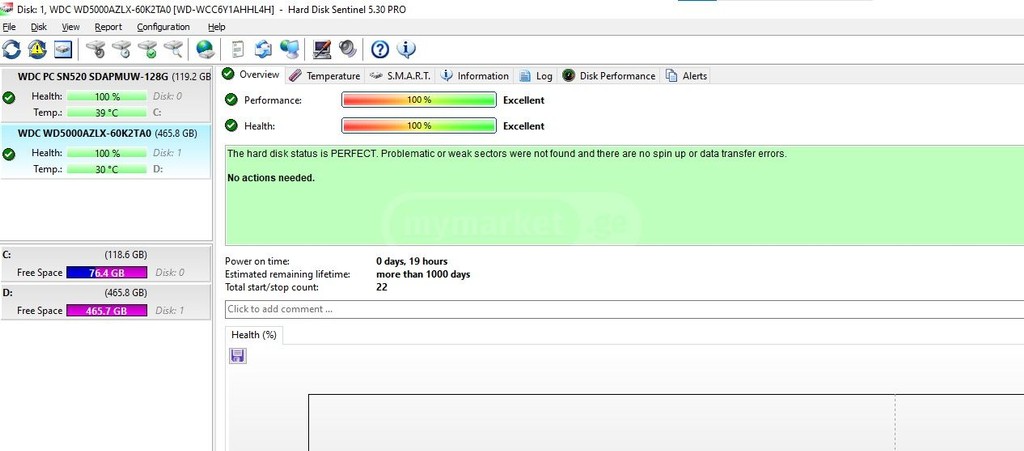Click the Refresh toolbar icon
The image size is (1024, 451).
coord(12,49)
